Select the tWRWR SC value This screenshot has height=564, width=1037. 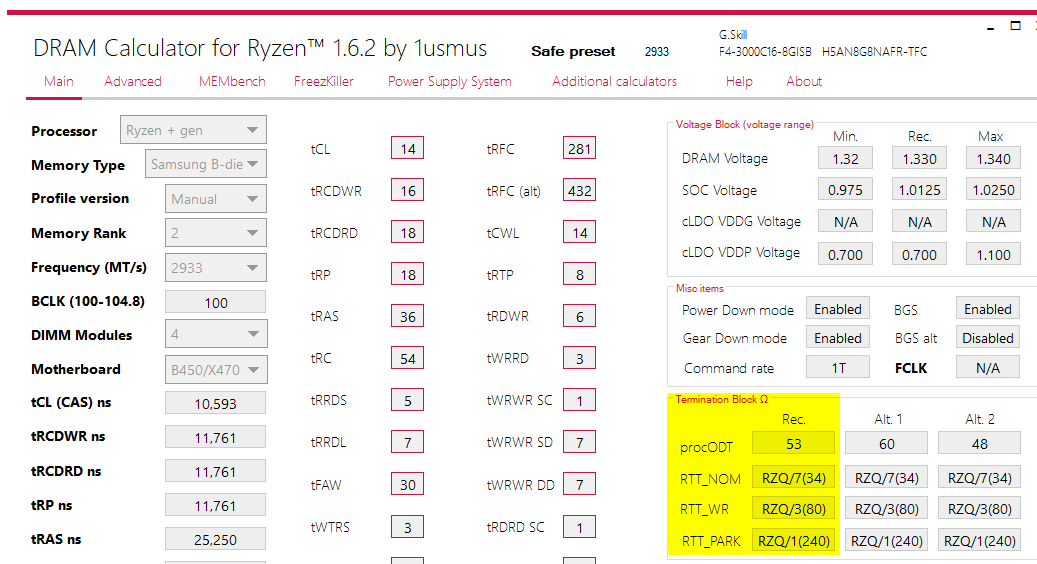579,400
